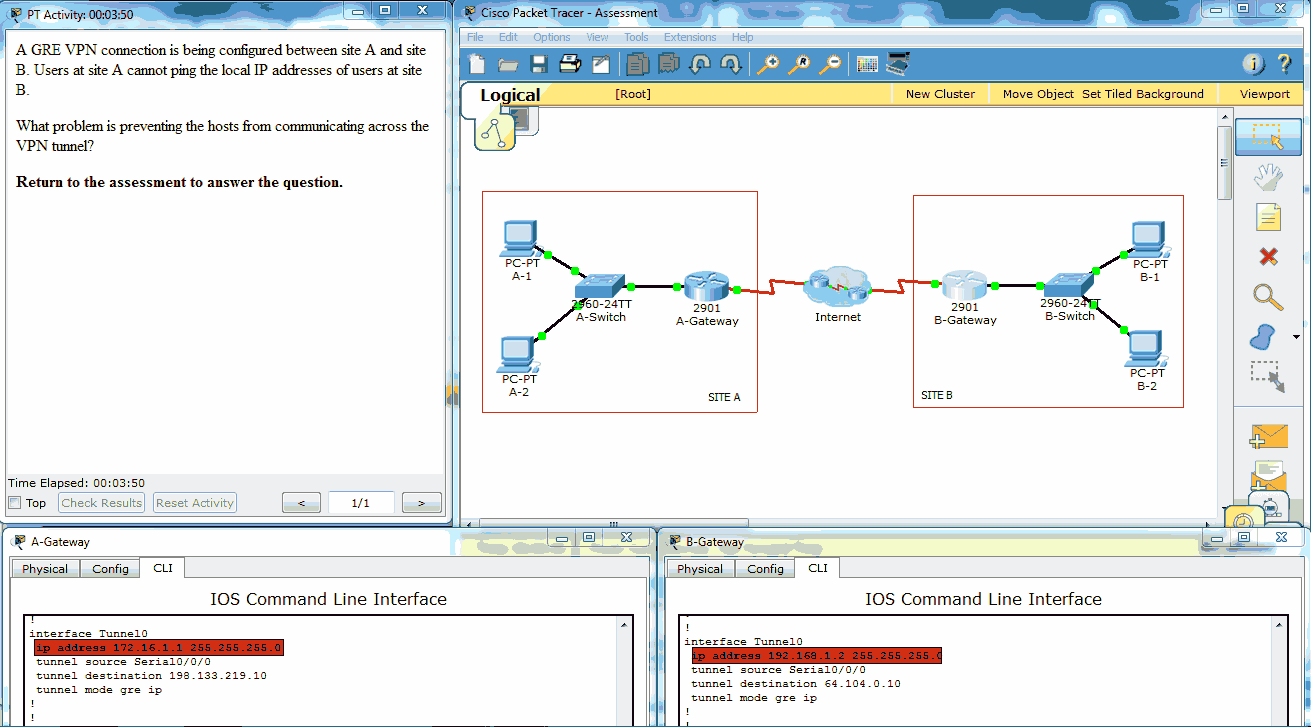
Task: Open the network information icon
Action: (x=1254, y=64)
